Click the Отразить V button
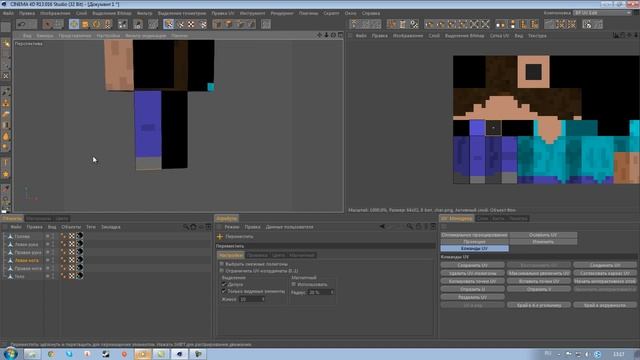The width and height of the screenshot is (640, 360). coord(539,289)
